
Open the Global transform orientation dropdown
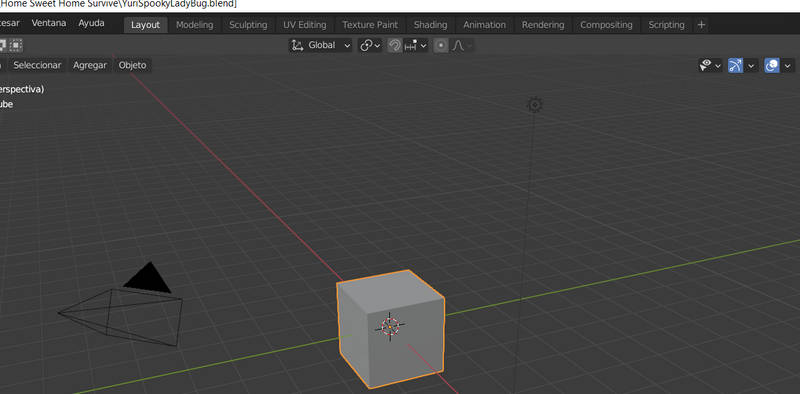(320, 45)
